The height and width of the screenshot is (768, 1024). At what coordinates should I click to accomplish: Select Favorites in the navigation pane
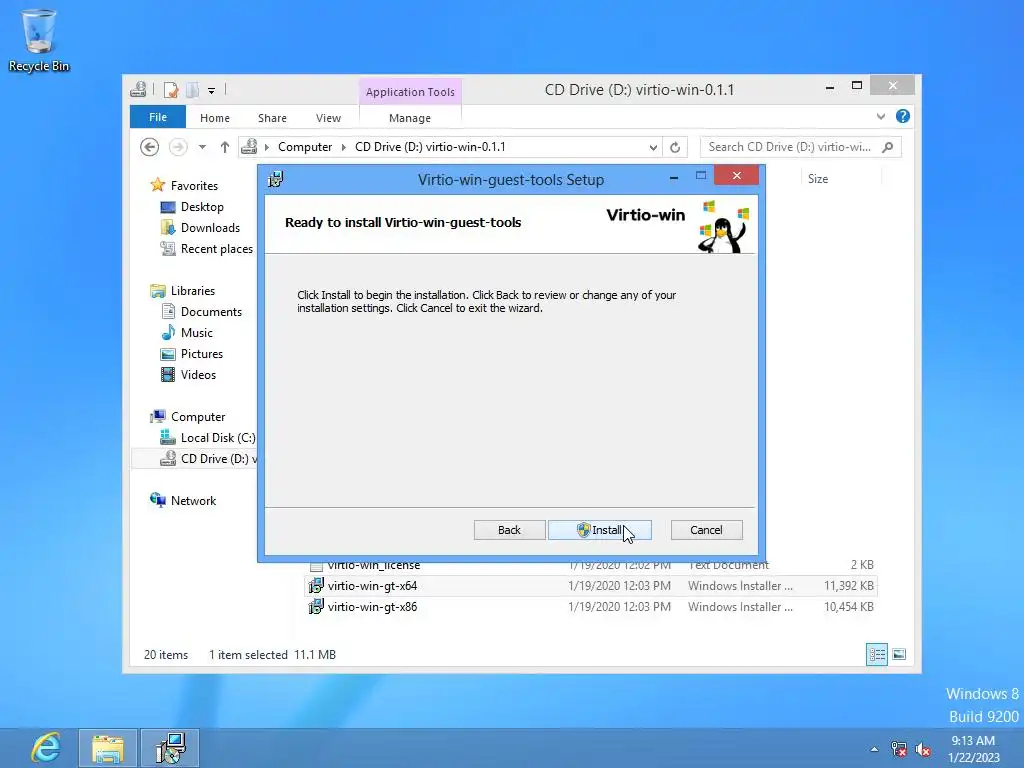tap(194, 185)
